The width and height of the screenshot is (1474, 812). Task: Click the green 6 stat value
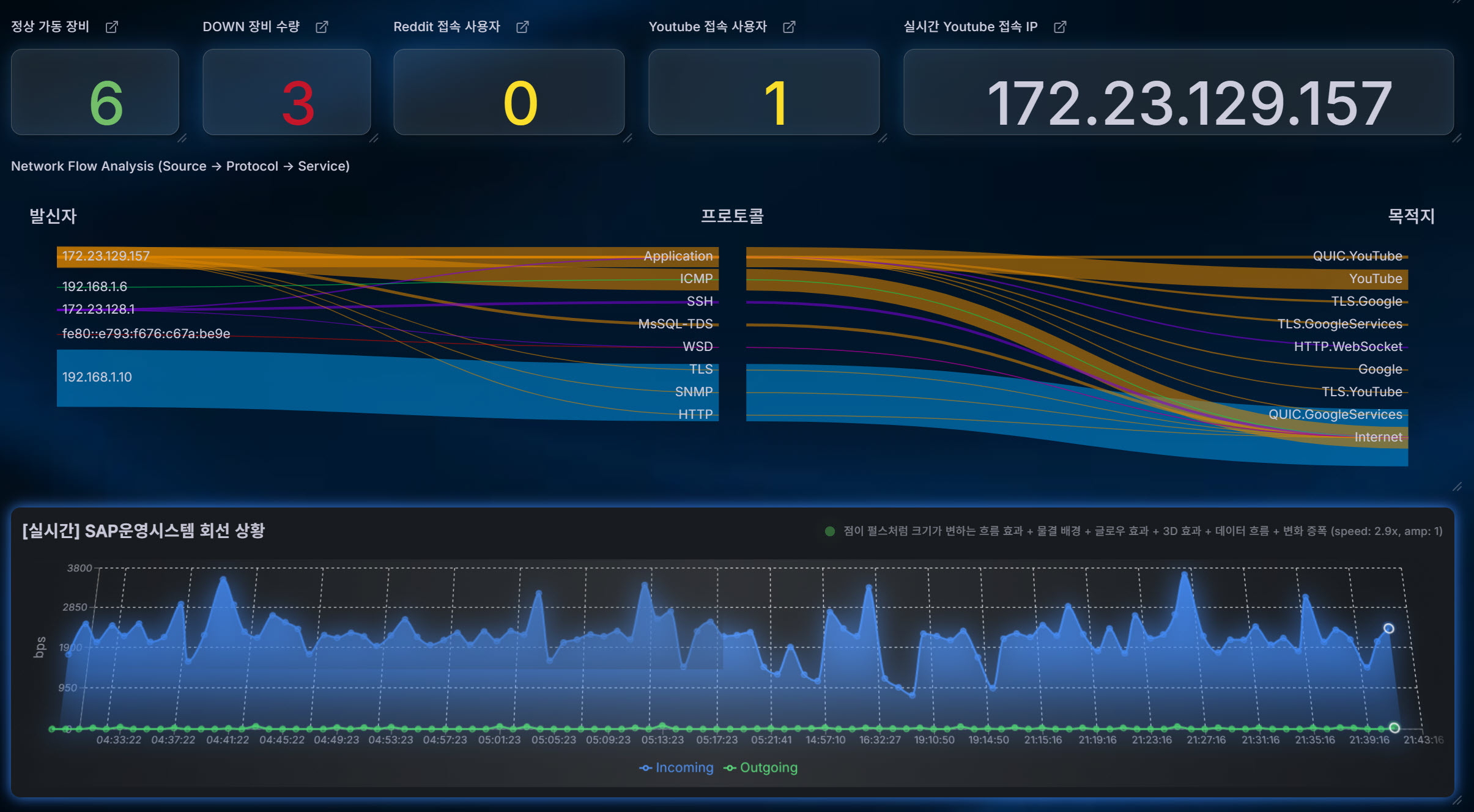click(x=106, y=103)
